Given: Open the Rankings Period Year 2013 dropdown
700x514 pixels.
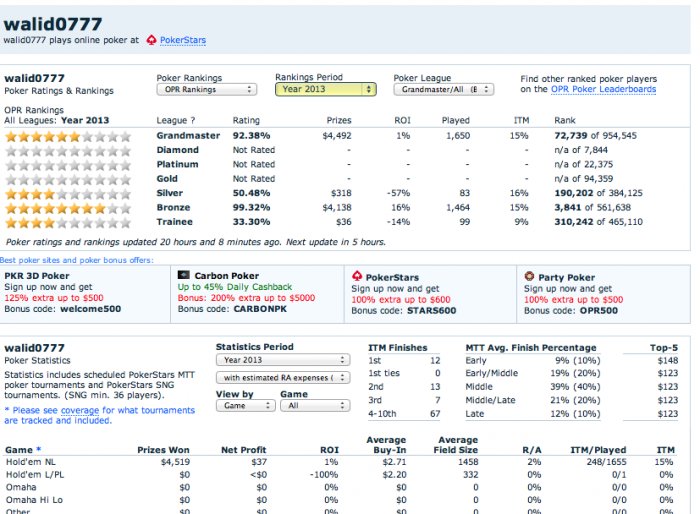Looking at the screenshot, I should pos(326,89).
